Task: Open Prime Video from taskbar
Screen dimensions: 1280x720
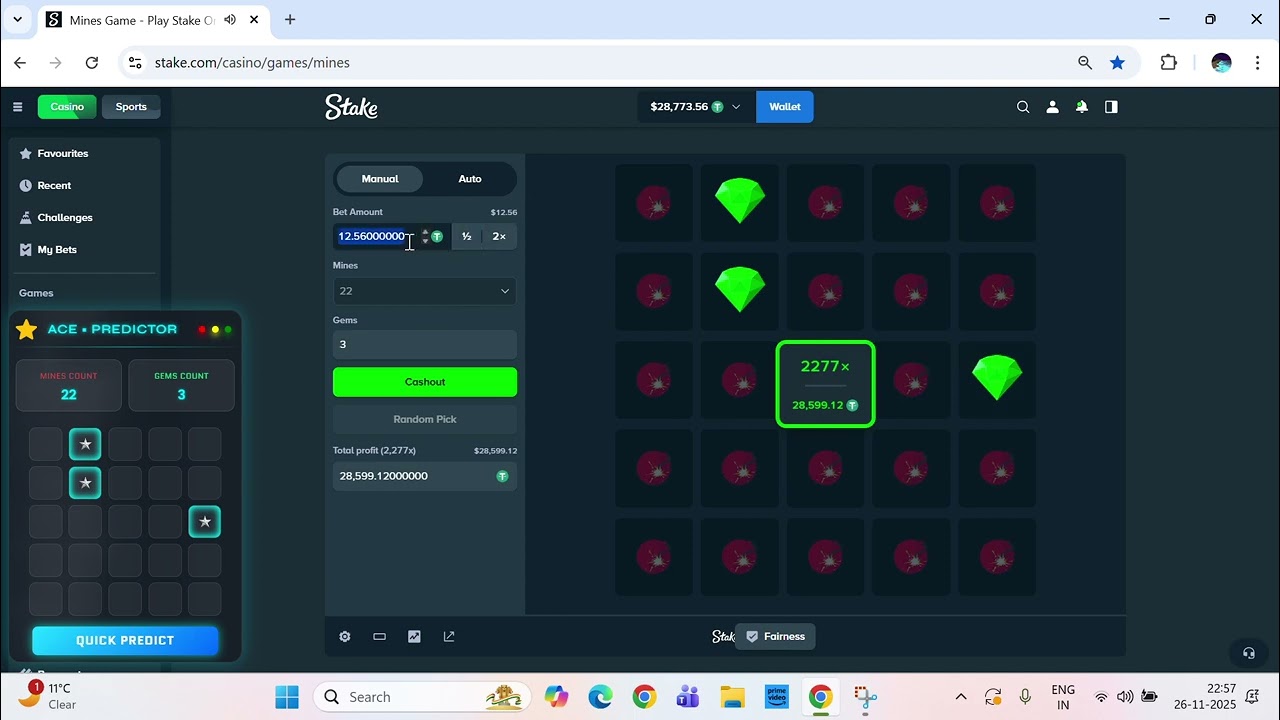Action: pos(777,697)
